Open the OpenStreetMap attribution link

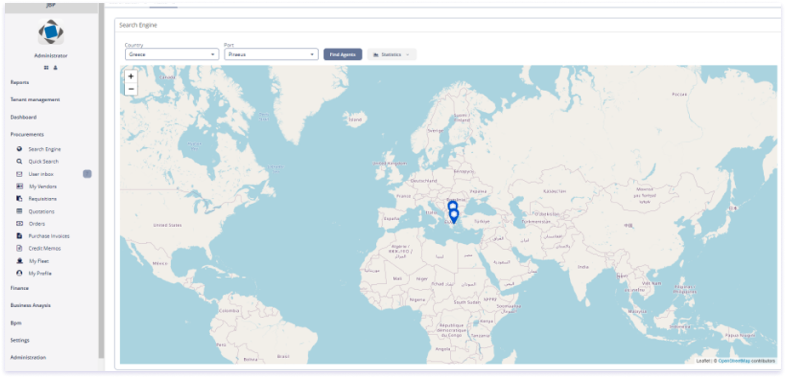(x=734, y=360)
